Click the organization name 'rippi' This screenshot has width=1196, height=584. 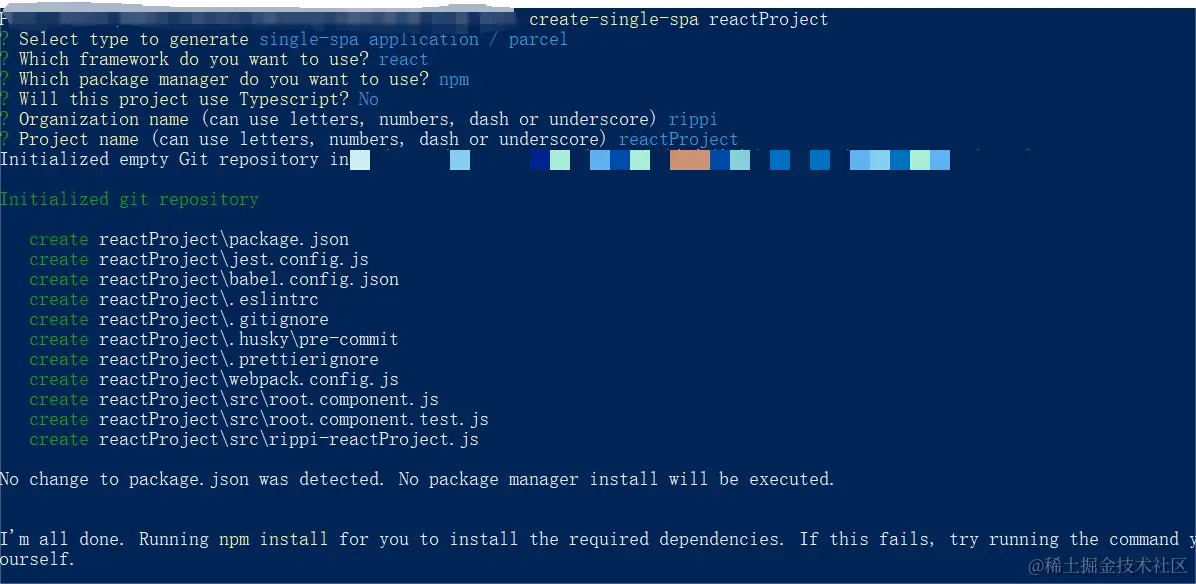coord(693,120)
